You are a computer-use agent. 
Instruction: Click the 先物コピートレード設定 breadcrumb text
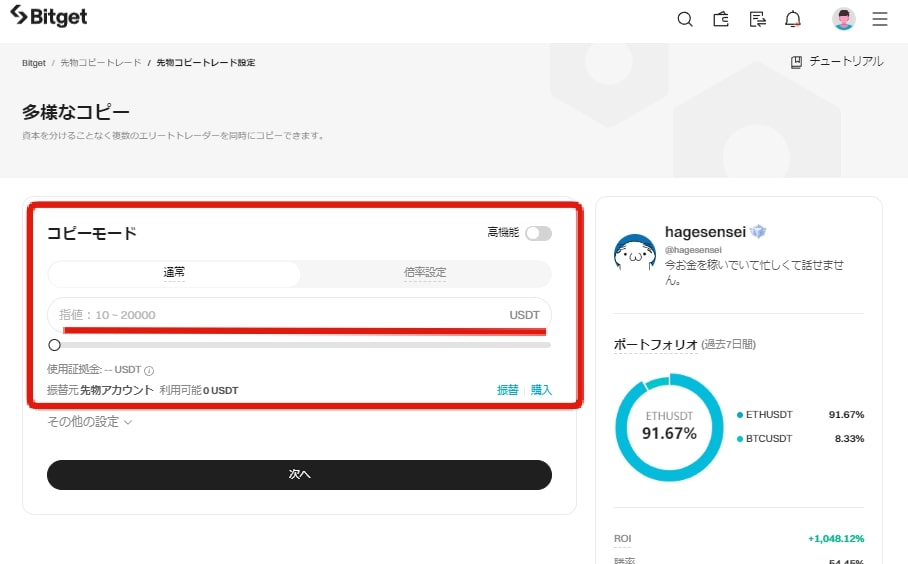click(x=206, y=63)
